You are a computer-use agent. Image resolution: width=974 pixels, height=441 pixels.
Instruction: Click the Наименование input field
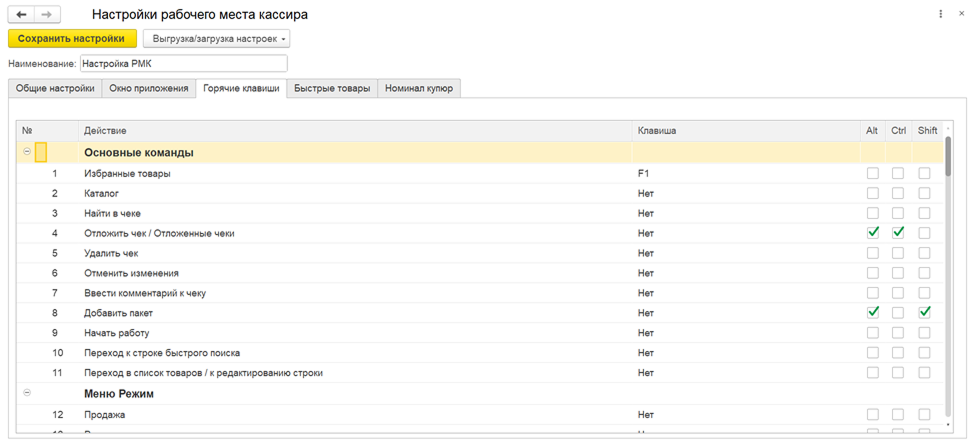[x=184, y=63]
